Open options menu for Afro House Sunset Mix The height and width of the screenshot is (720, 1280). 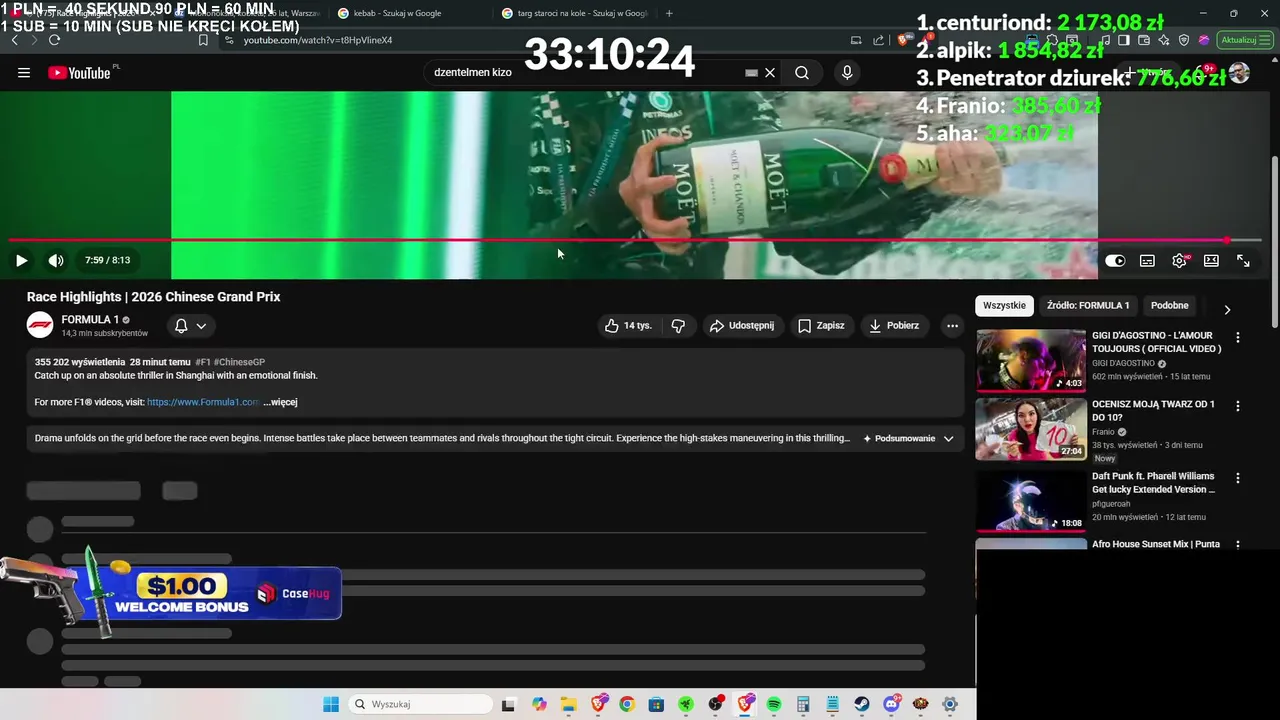click(1238, 545)
